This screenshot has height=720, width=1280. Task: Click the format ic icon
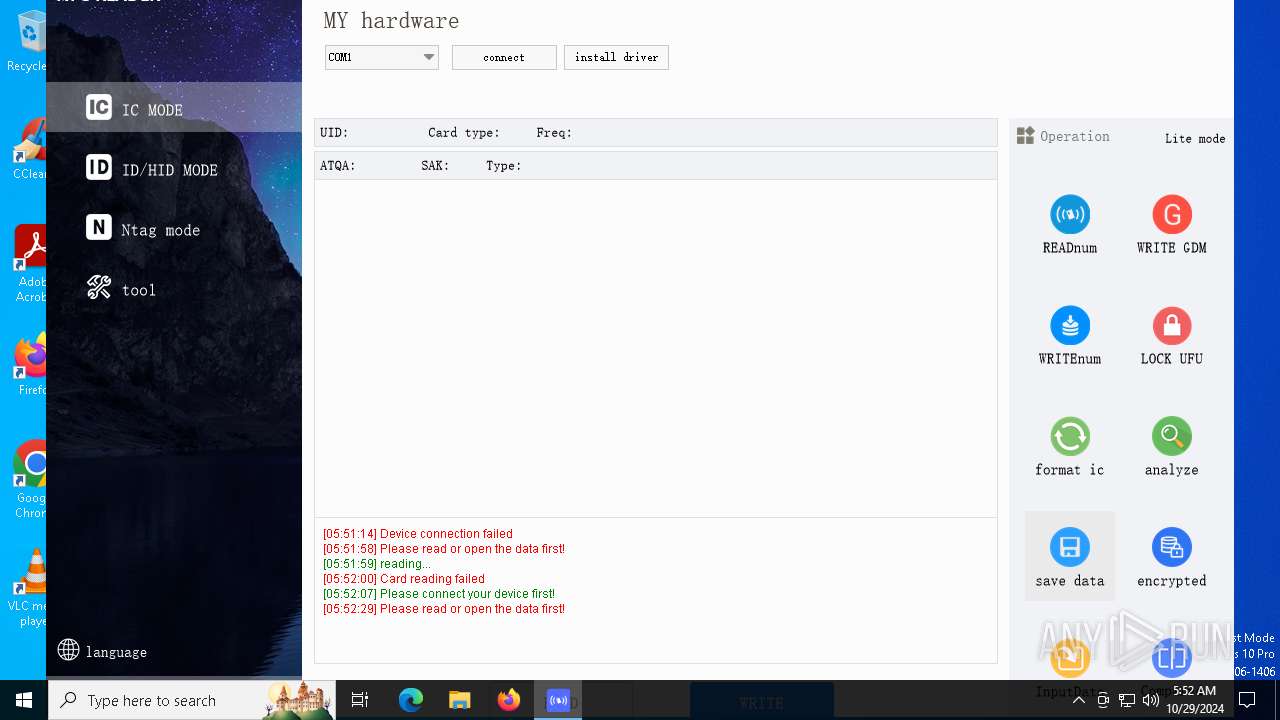1070,437
